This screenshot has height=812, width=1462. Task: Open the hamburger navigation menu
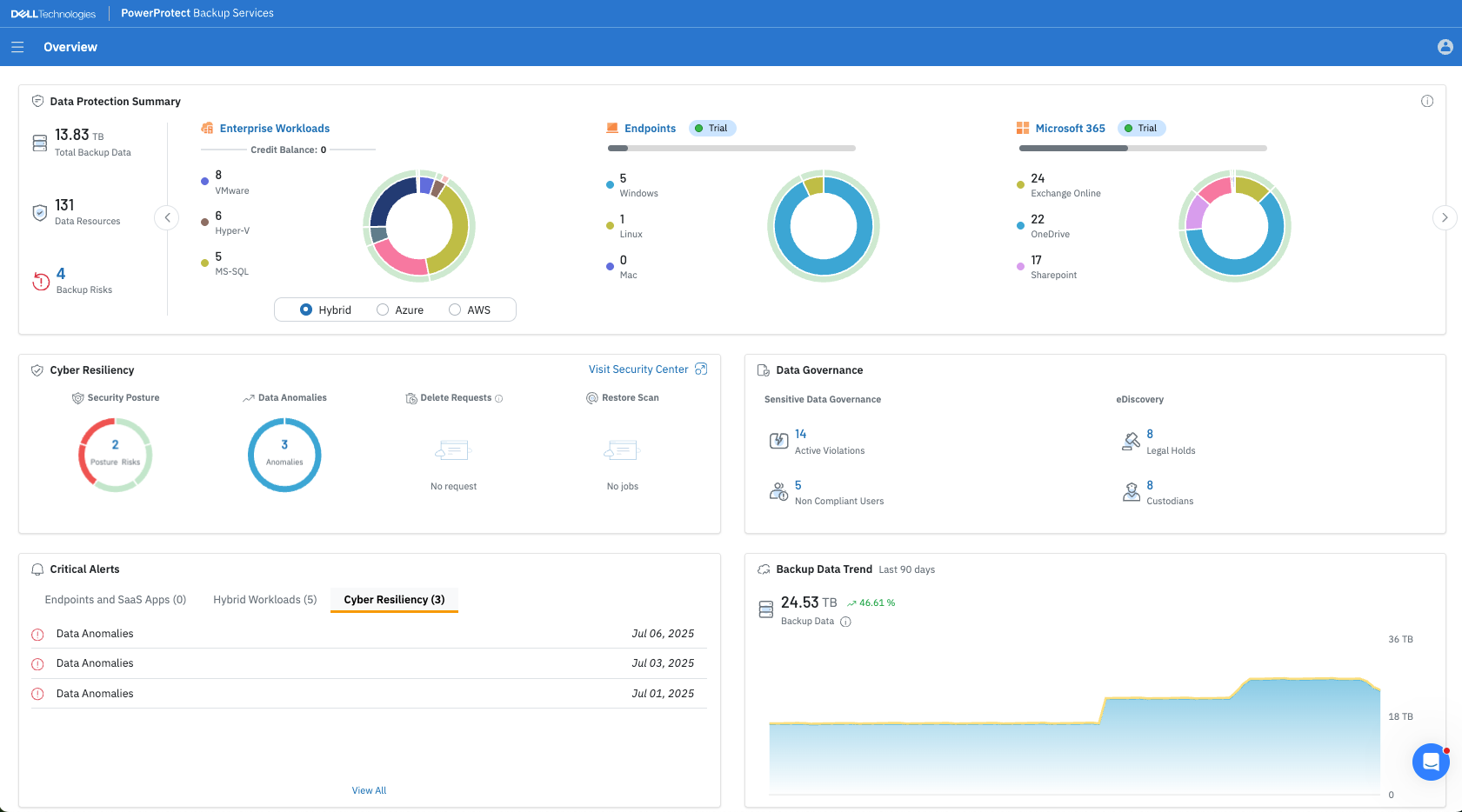pyautogui.click(x=17, y=47)
